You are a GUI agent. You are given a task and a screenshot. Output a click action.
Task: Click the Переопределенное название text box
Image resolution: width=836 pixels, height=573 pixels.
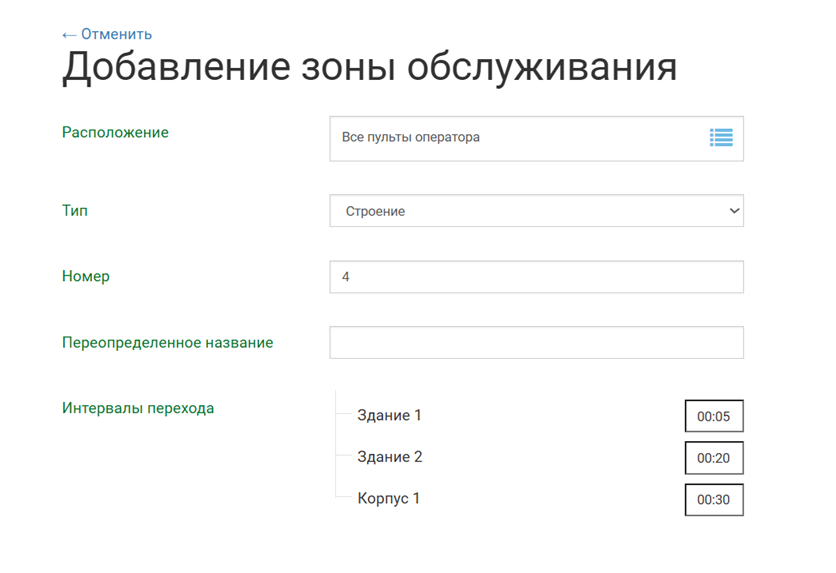[x=536, y=342]
